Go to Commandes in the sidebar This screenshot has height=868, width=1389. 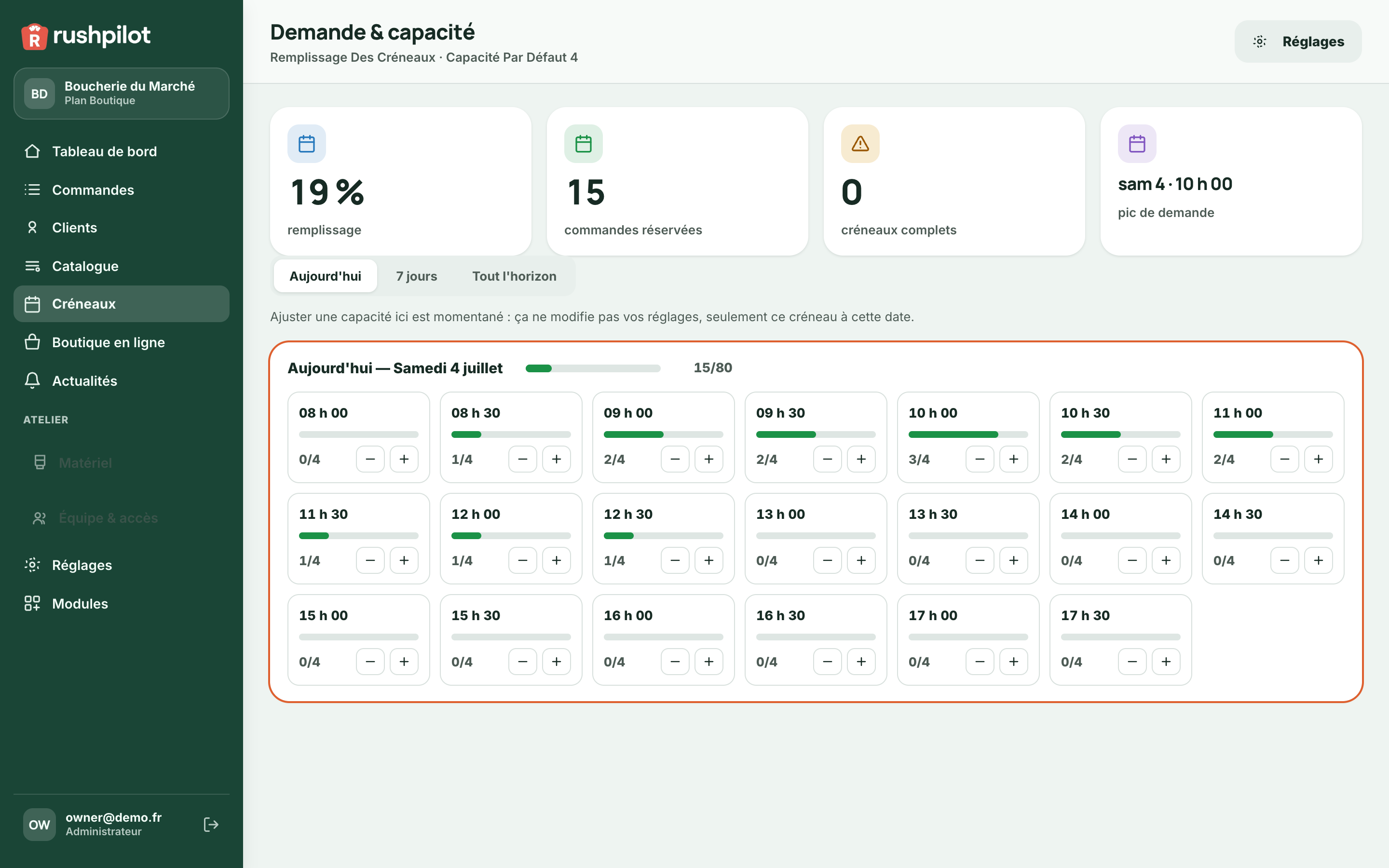[121, 190]
